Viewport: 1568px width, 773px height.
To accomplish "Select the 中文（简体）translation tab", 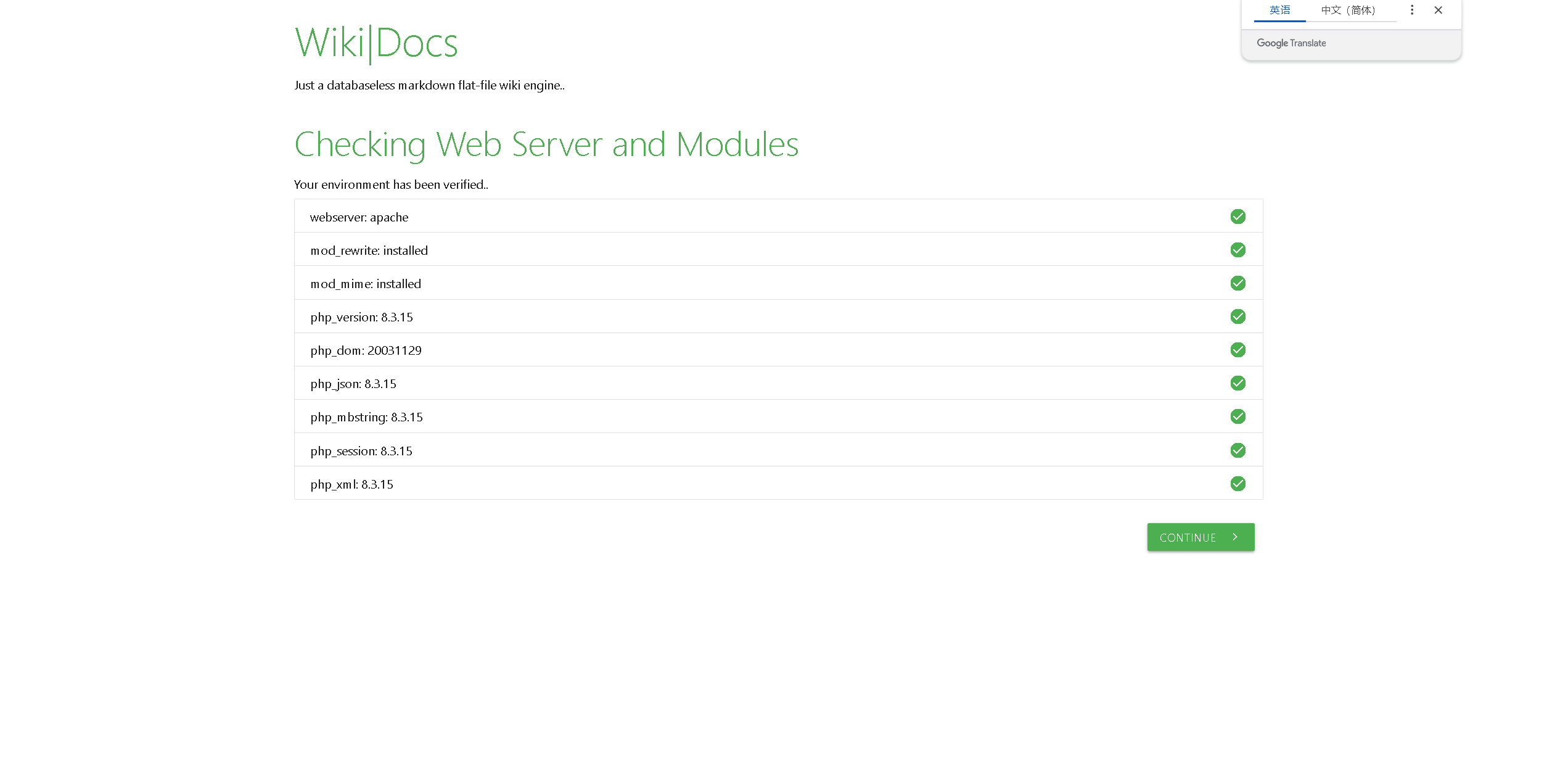I will click(x=1348, y=10).
